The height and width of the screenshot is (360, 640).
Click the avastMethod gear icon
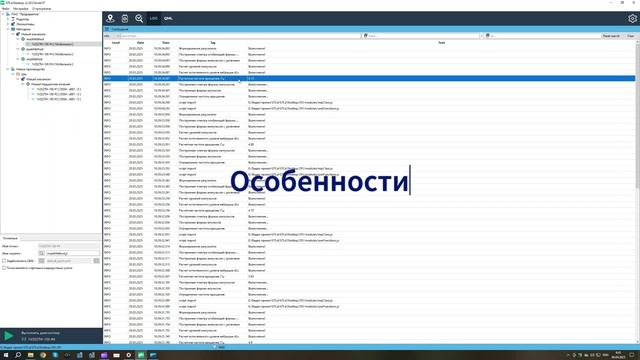23,39
